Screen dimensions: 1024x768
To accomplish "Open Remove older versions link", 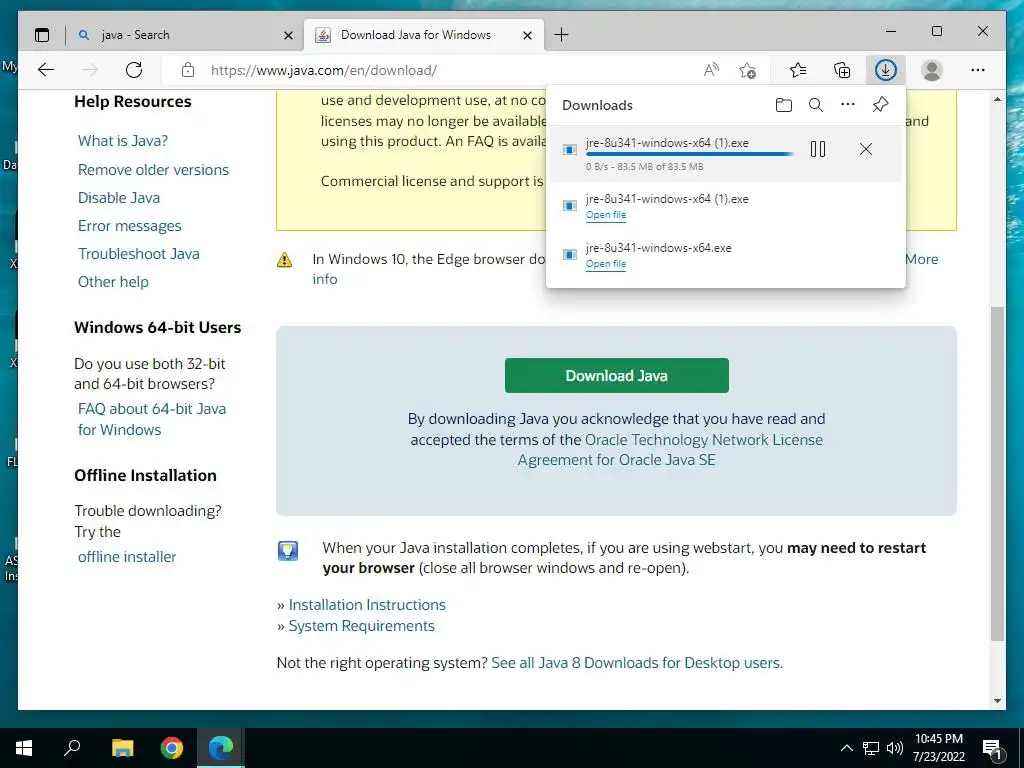I will (x=153, y=170).
